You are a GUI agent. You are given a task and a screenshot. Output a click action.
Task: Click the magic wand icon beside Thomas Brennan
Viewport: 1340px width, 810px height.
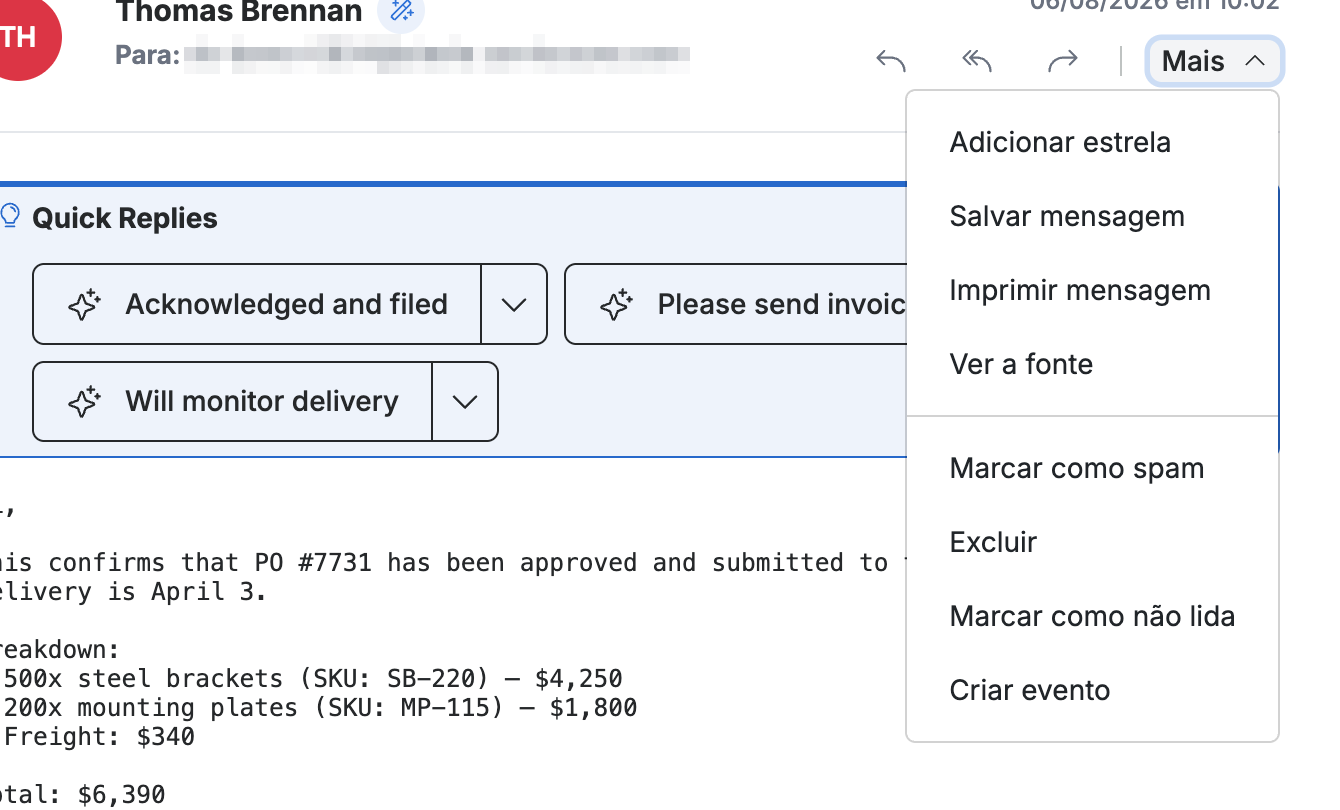(401, 11)
